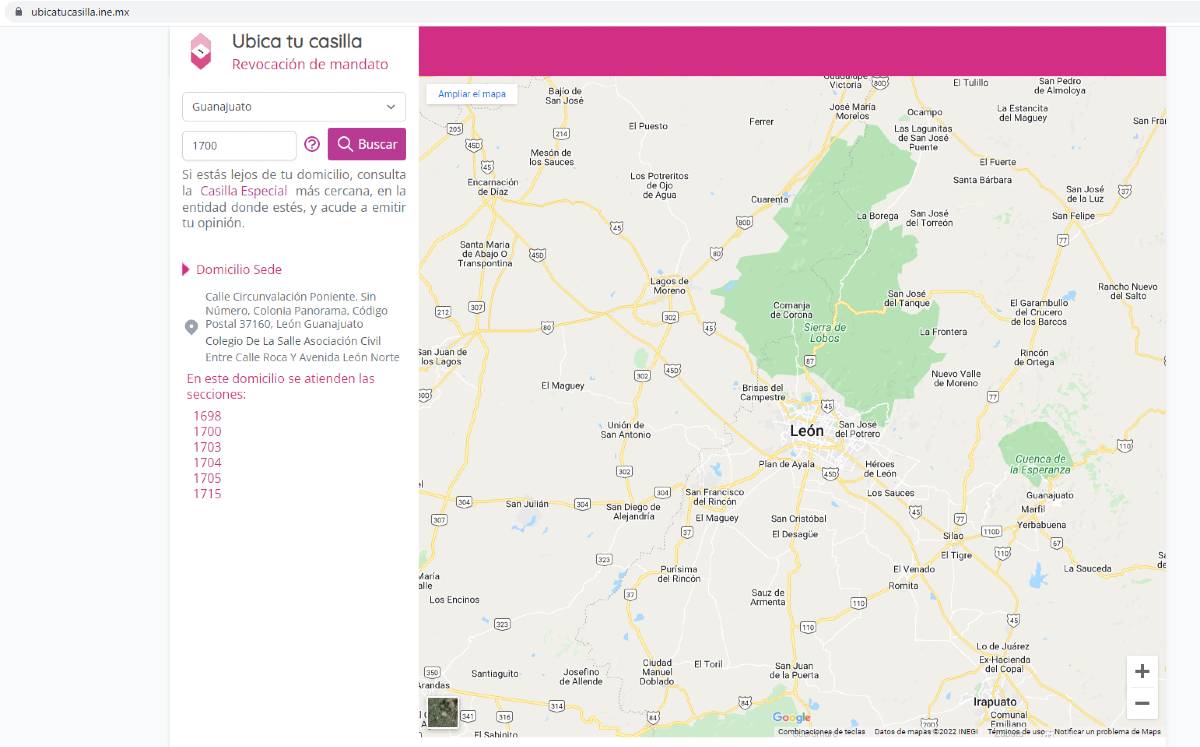Image resolution: width=1200 pixels, height=747 pixels.
Task: Click the help question mark icon
Action: (x=312, y=145)
